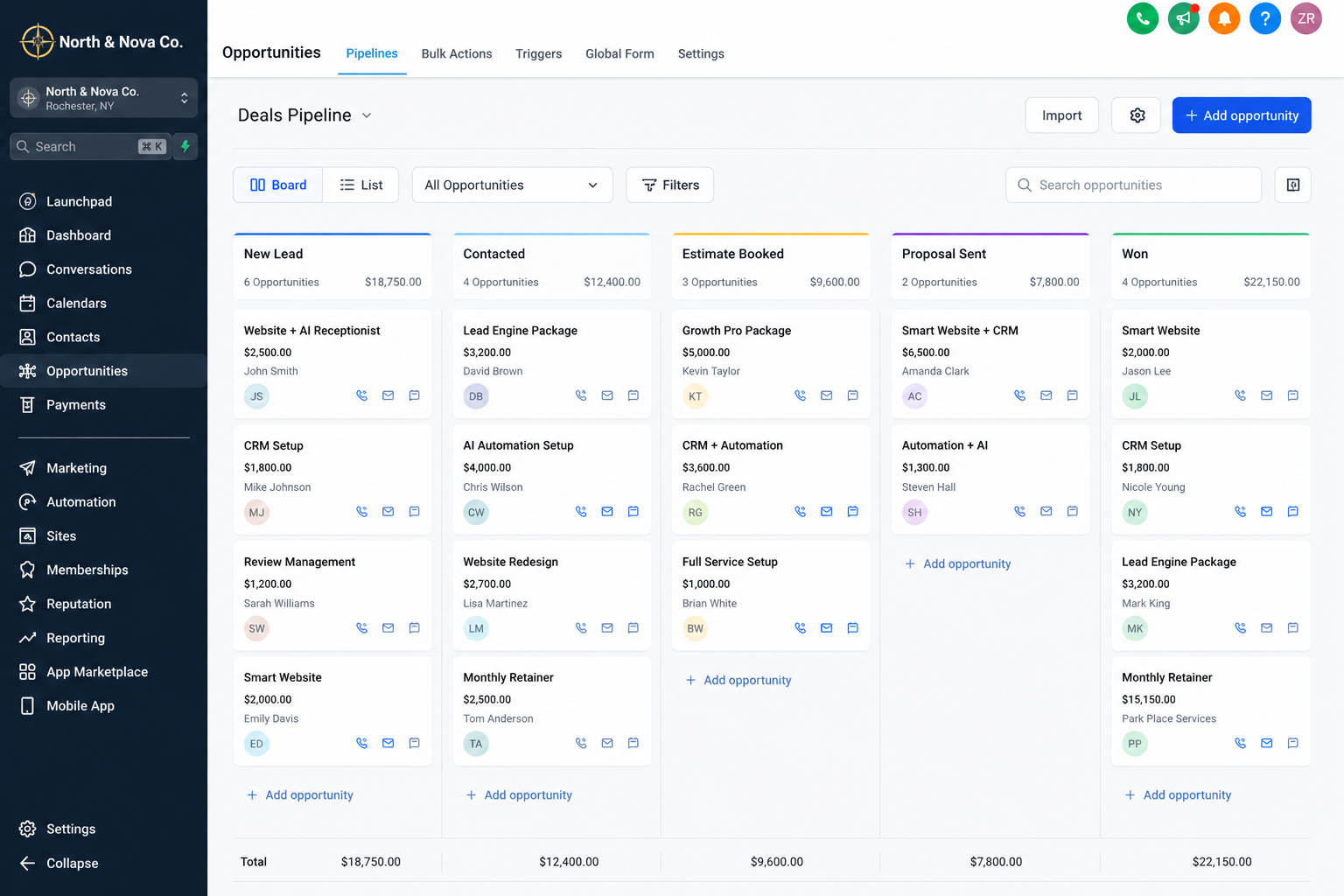1344x896 pixels.
Task: Open calendar icon on Kevin Taylor card
Action: [852, 395]
